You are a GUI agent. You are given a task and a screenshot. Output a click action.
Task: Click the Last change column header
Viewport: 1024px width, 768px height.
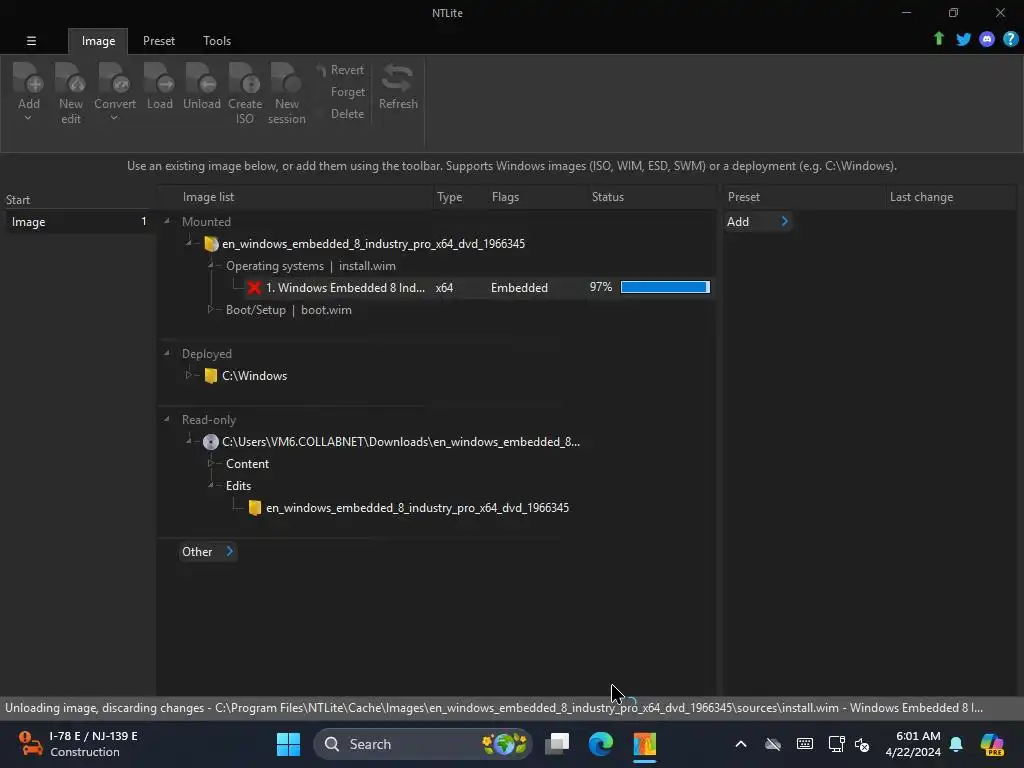(921, 197)
